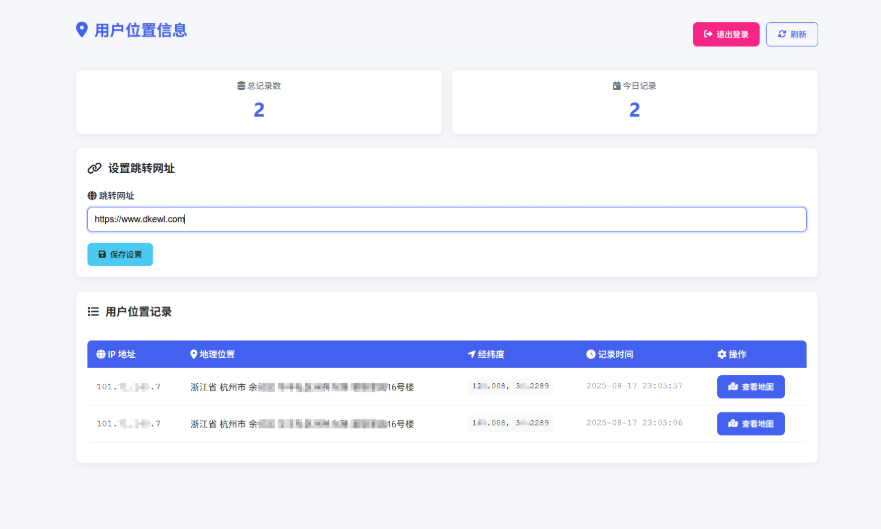Click the 退出登录 logout button

point(726,34)
